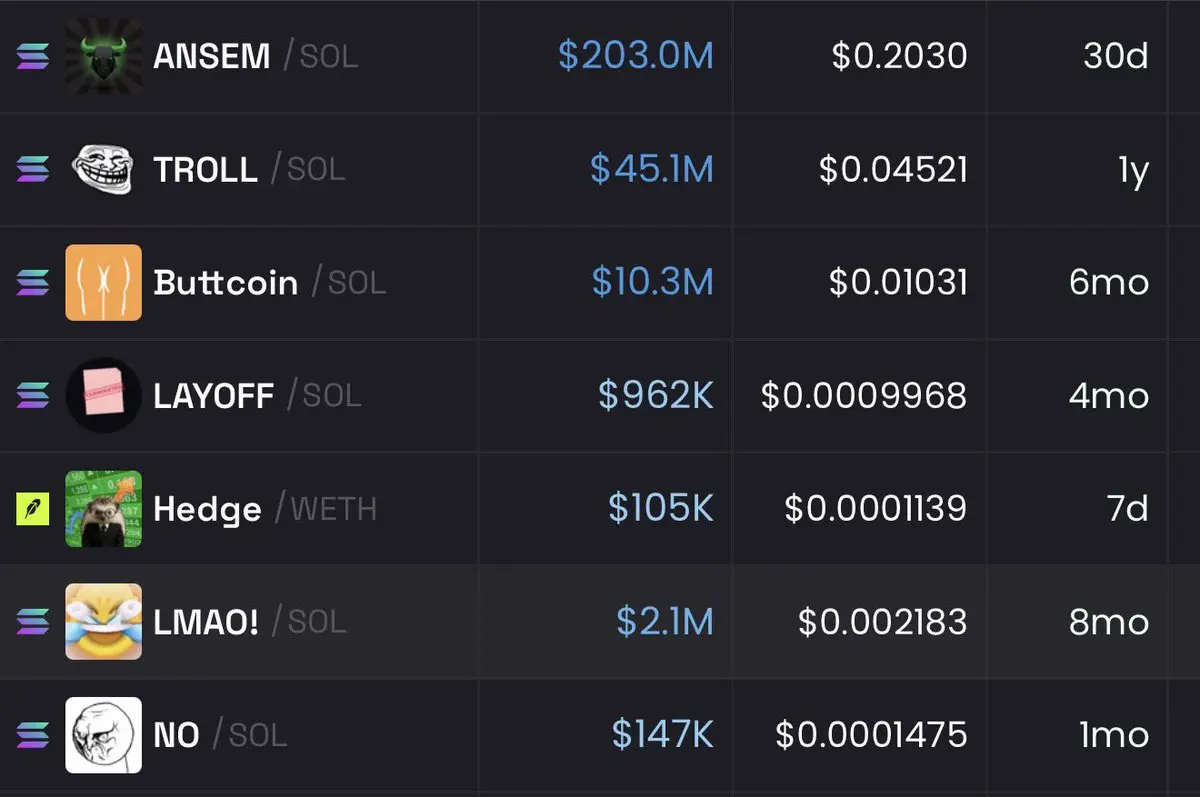Viewport: 1200px width, 797px height.
Task: Open the NO rage face token icon
Action: (x=103, y=735)
